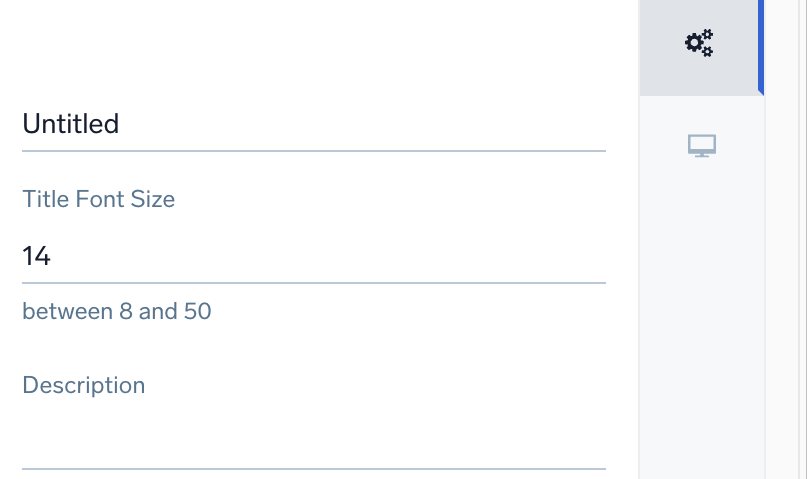Focus the Title Font Size input
Image resolution: width=807 pixels, height=479 pixels.
pyautogui.click(x=300, y=257)
